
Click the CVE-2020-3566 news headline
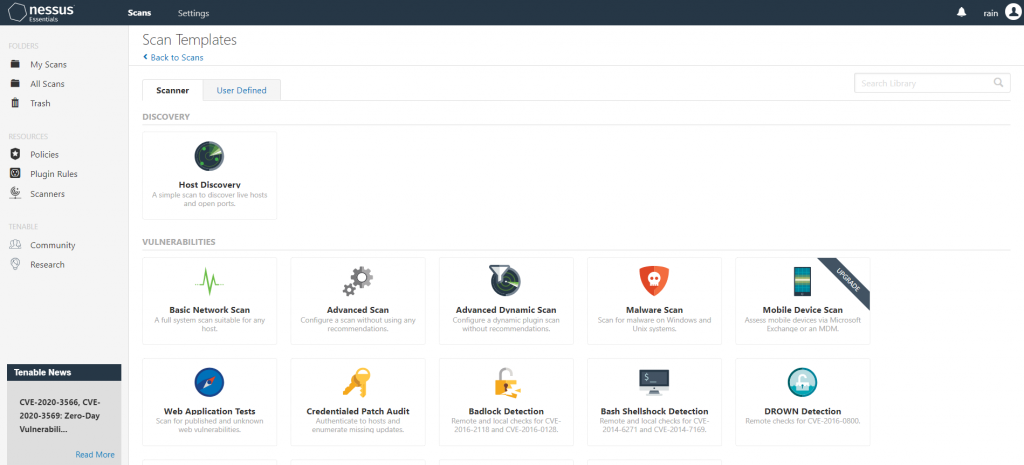pyautogui.click(x=59, y=415)
